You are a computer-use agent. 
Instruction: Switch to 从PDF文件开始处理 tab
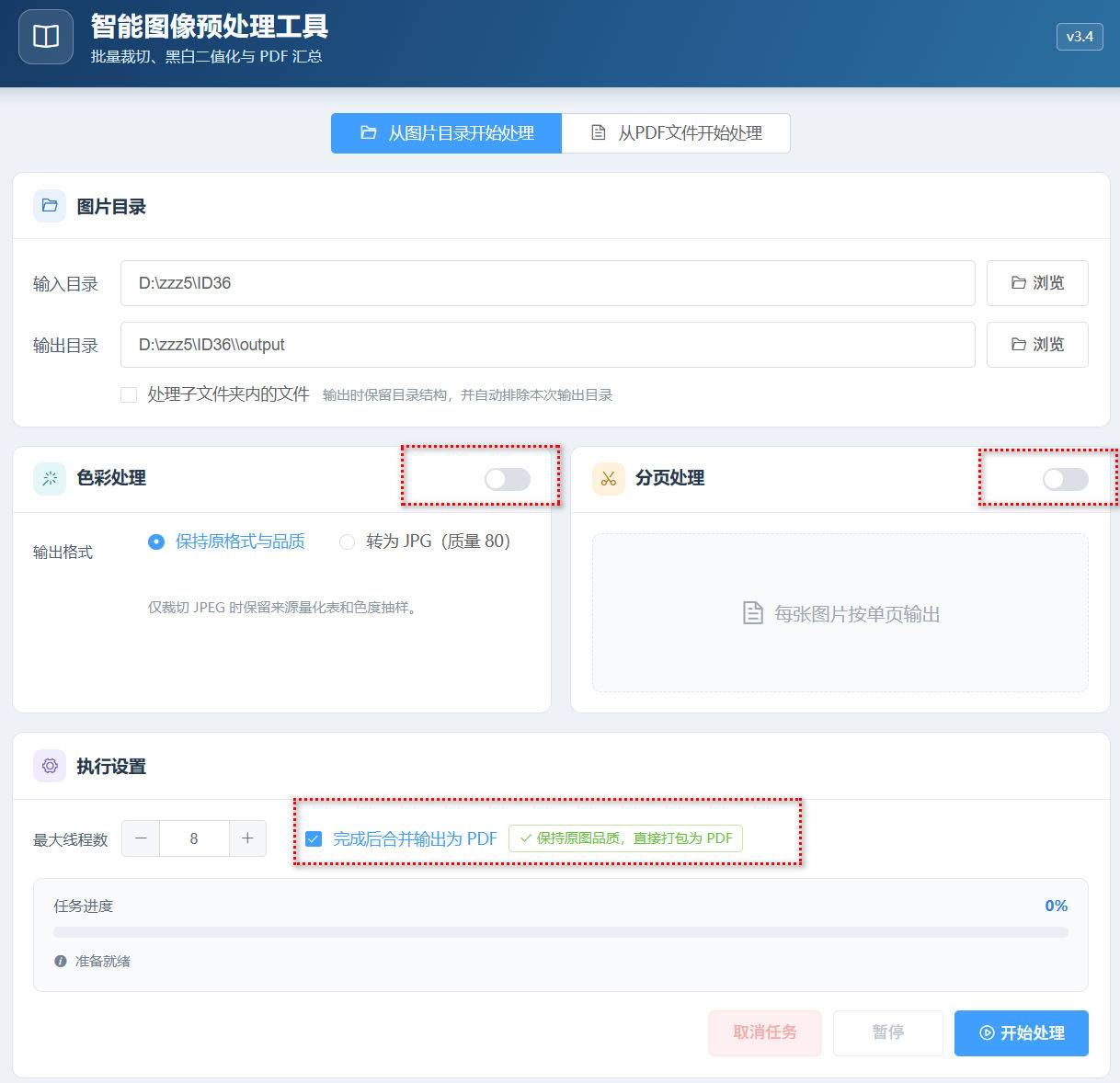(x=676, y=133)
